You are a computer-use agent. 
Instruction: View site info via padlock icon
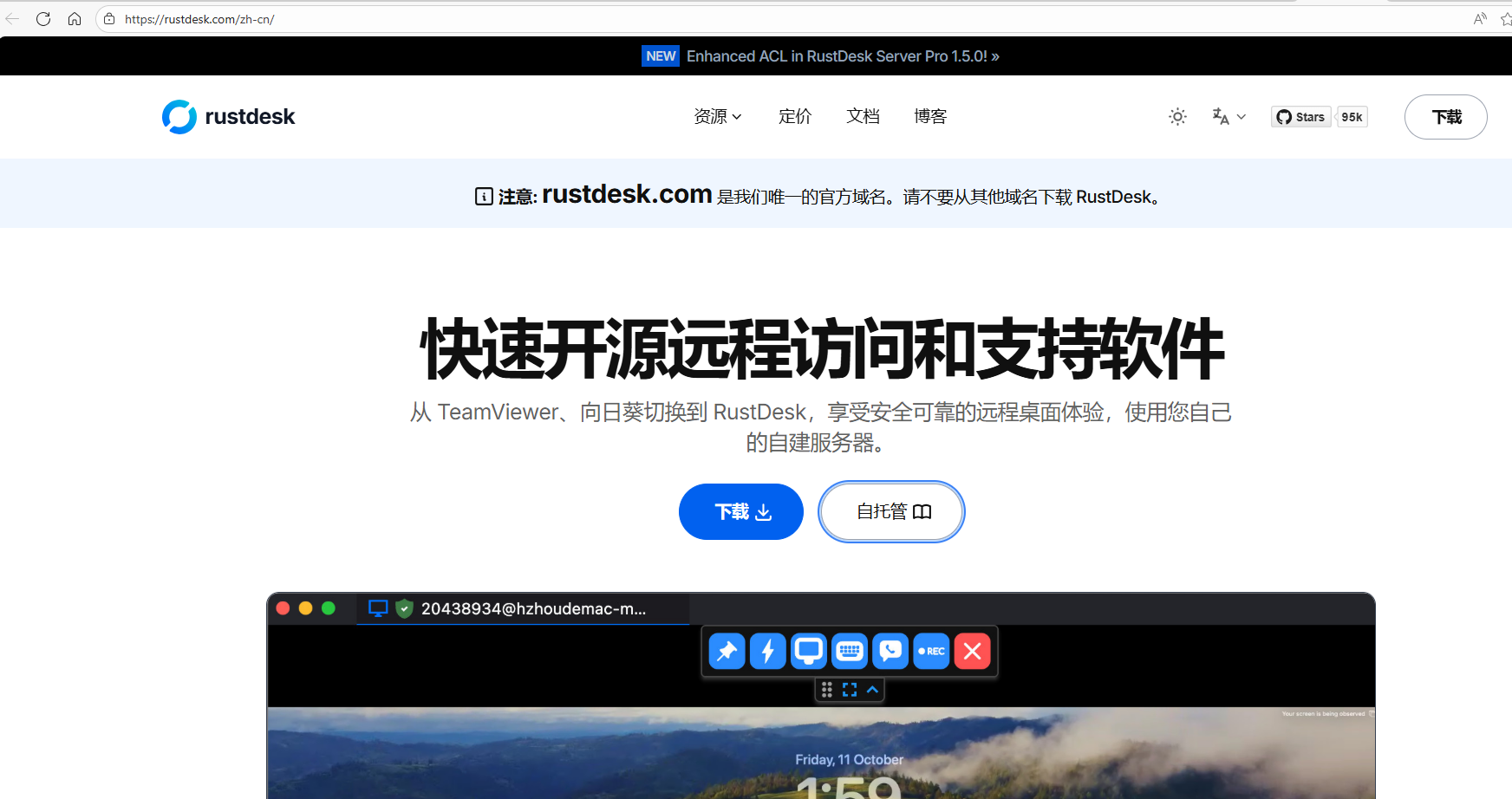point(109,19)
